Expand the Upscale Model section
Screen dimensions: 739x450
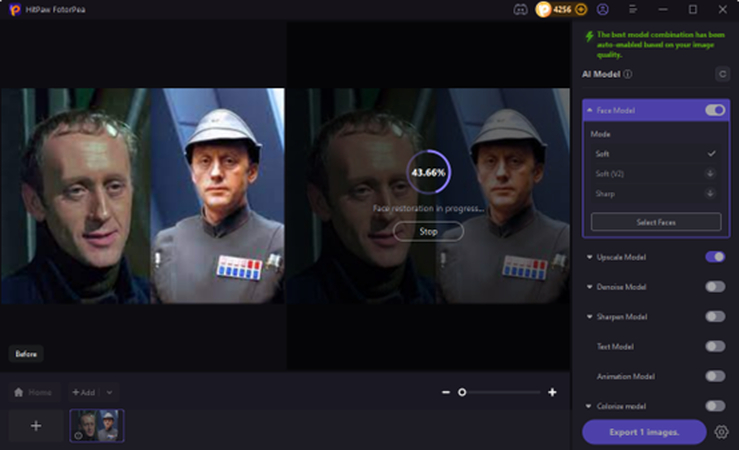point(589,257)
